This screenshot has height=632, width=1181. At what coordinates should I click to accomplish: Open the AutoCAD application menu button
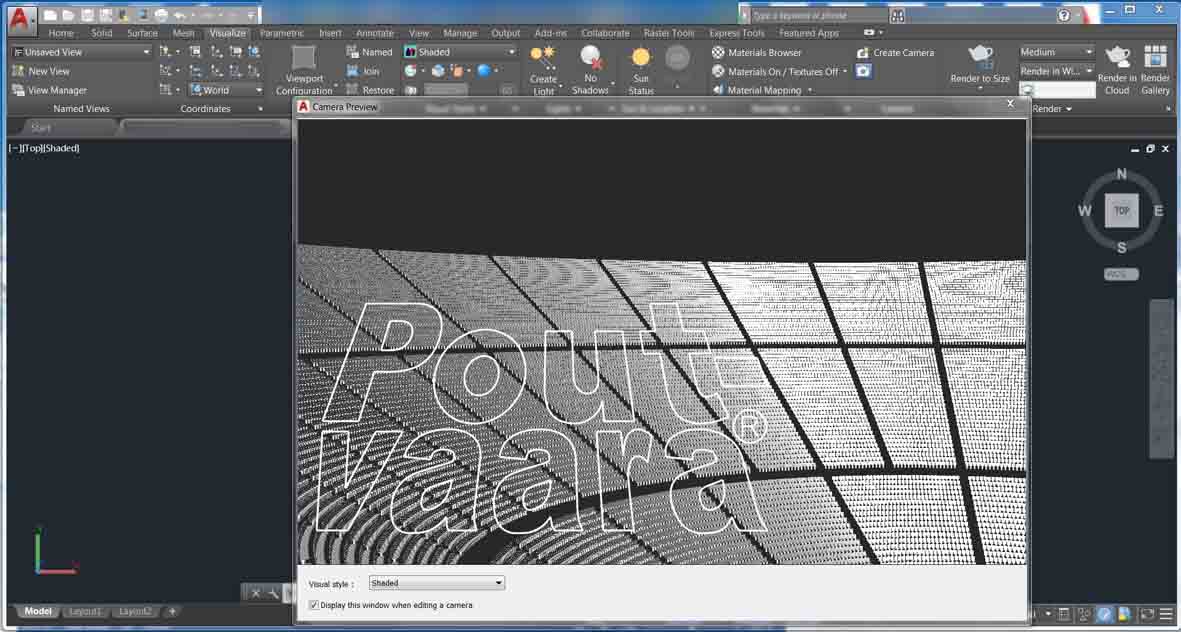click(x=22, y=20)
